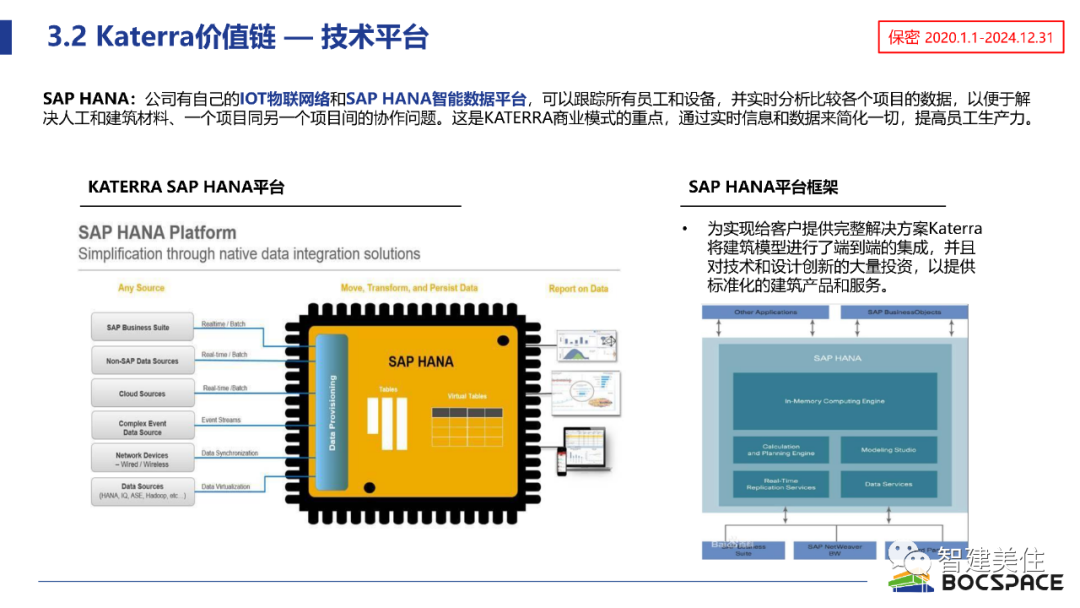Viewport: 1080px width, 608px height.
Task: Click the SAP HANA Platform title
Action: pyautogui.click(x=157, y=233)
